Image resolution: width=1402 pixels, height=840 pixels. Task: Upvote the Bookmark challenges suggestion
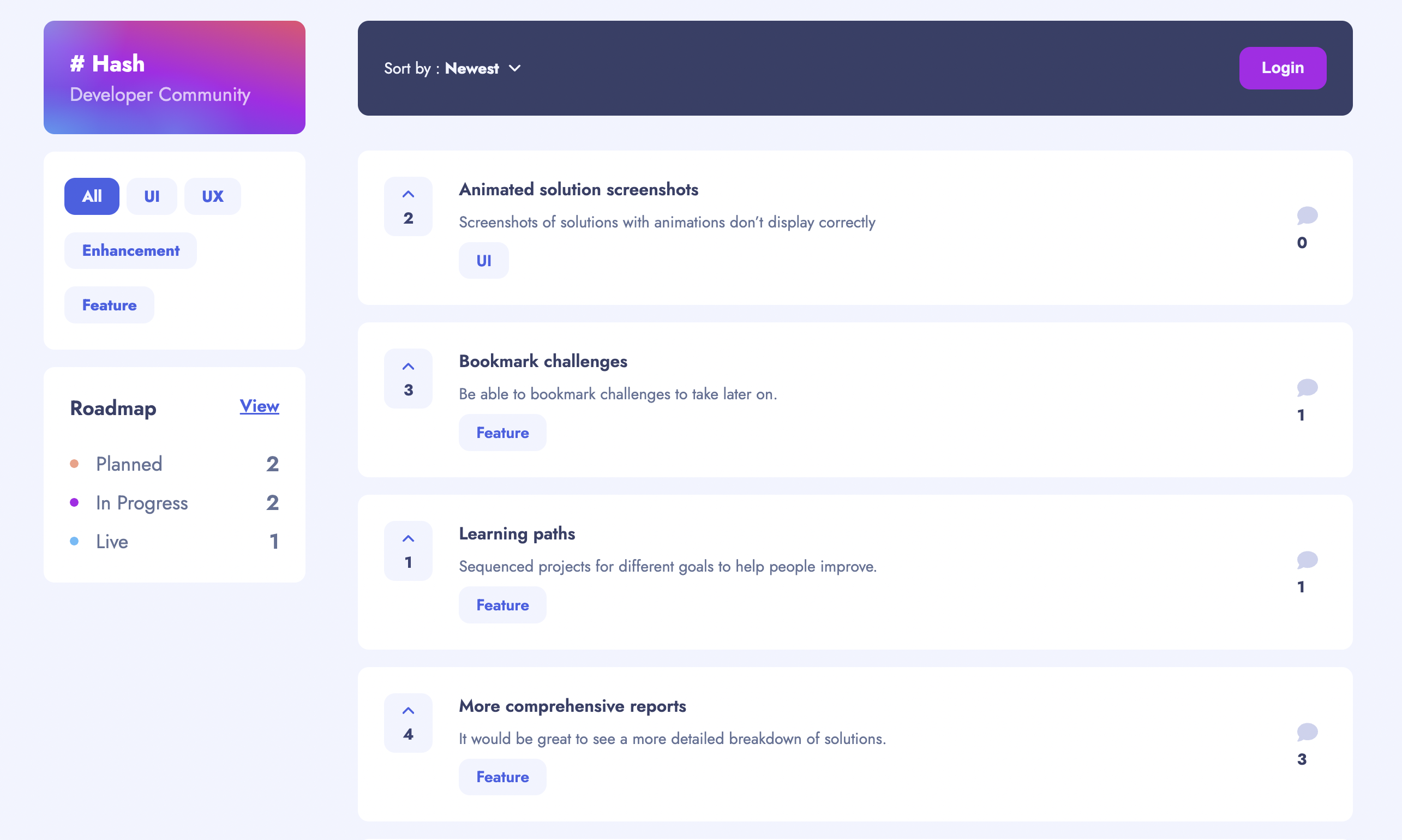(x=408, y=377)
